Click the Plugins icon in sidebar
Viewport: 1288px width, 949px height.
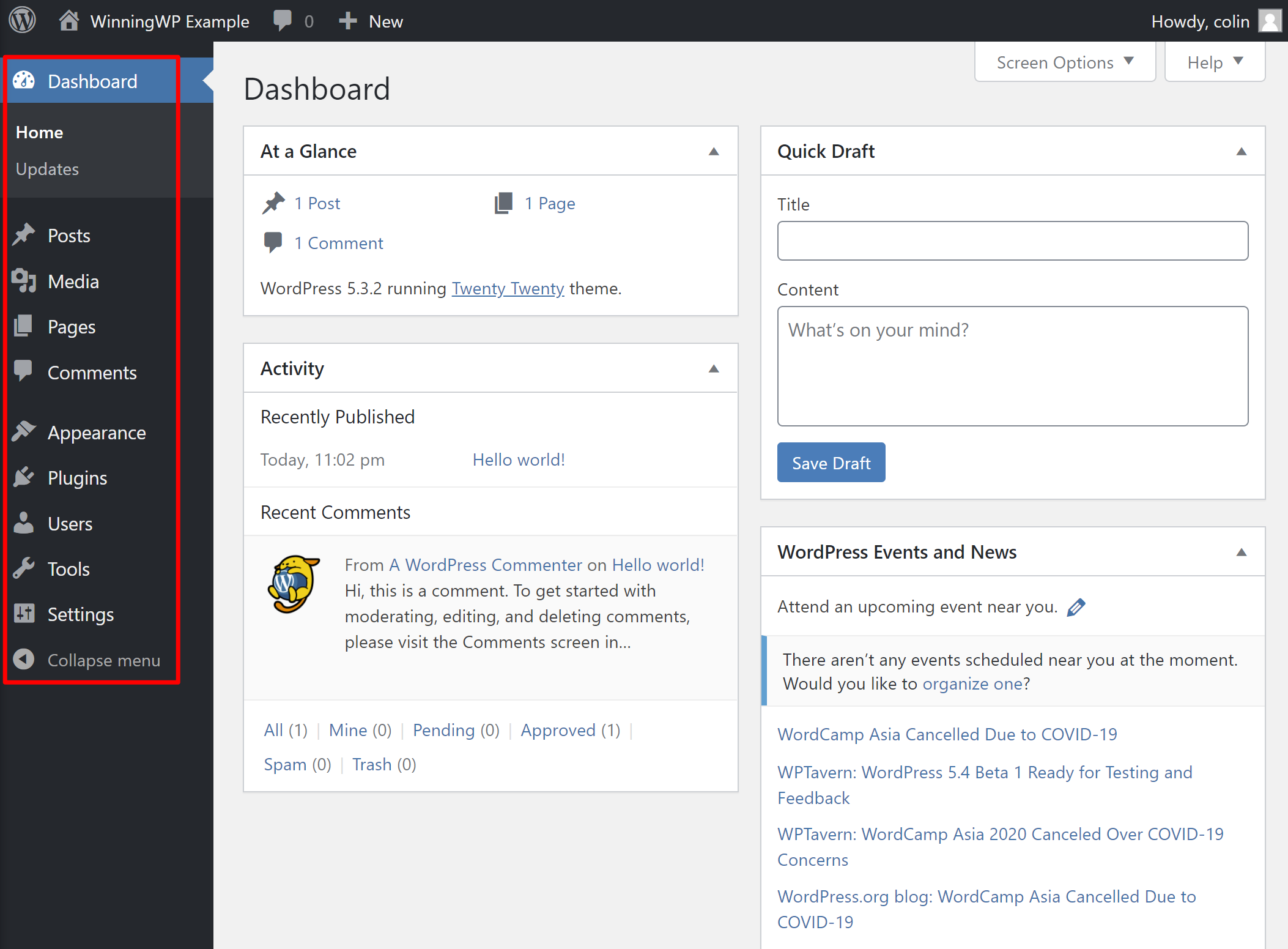(25, 478)
